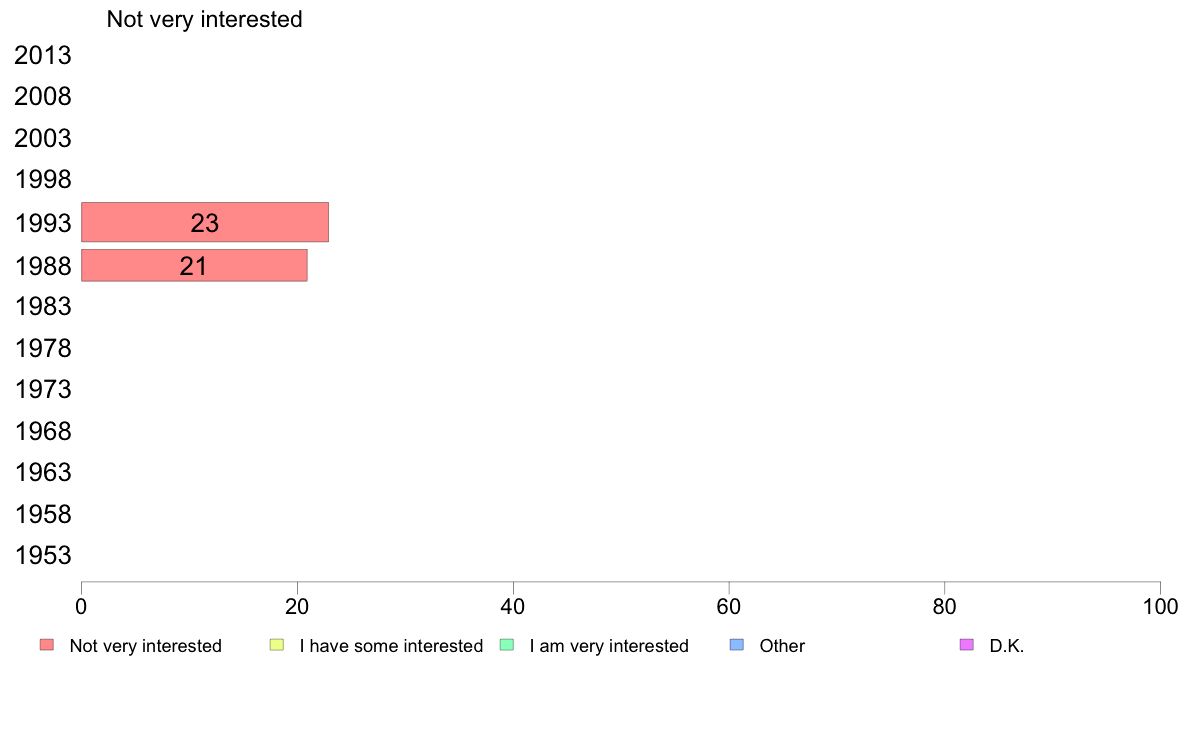Viewport: 1188px width, 736px height.
Task: Click the 2013 year label
Action: coord(43,55)
